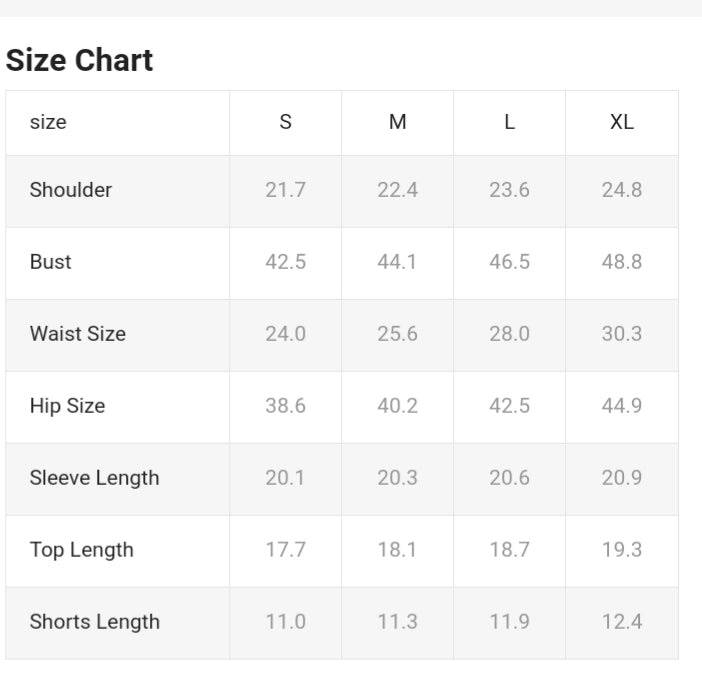Click the Shorts Length value 12.4
Screen dimensions: 702x679
[x=622, y=622]
